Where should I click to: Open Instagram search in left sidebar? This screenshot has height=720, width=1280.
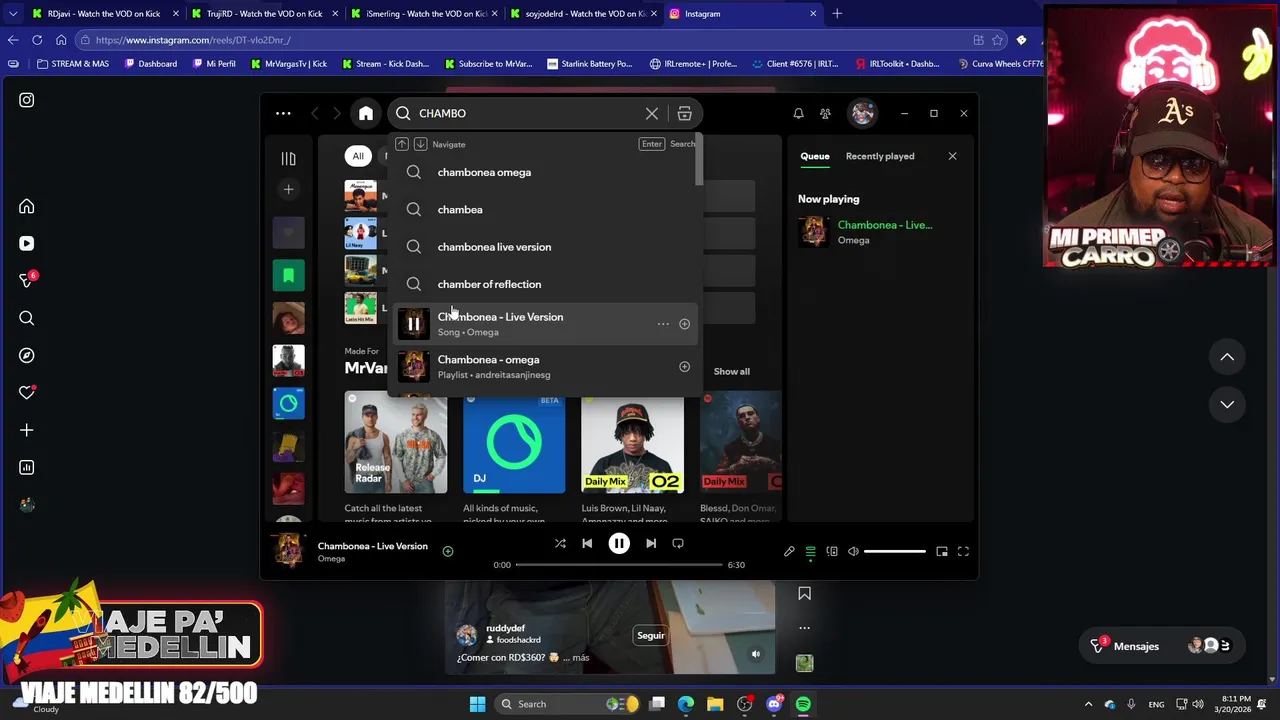click(x=27, y=318)
